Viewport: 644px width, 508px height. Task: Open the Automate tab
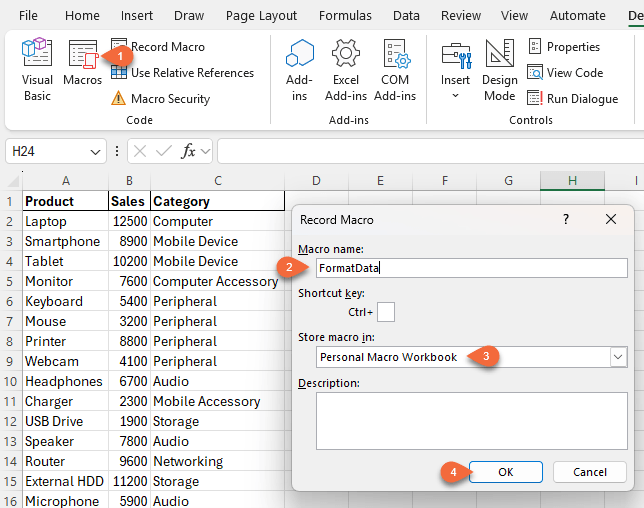click(577, 16)
